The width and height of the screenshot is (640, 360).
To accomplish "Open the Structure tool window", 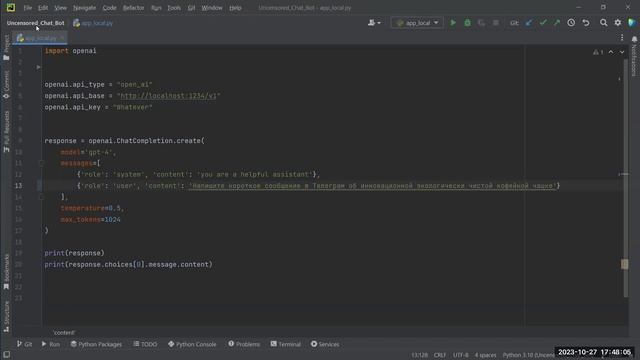I will (6, 316).
